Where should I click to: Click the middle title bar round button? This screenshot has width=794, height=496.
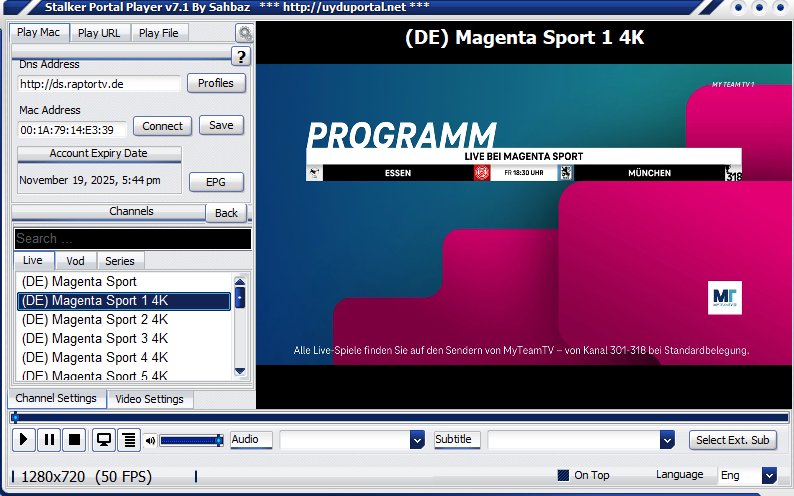760,8
